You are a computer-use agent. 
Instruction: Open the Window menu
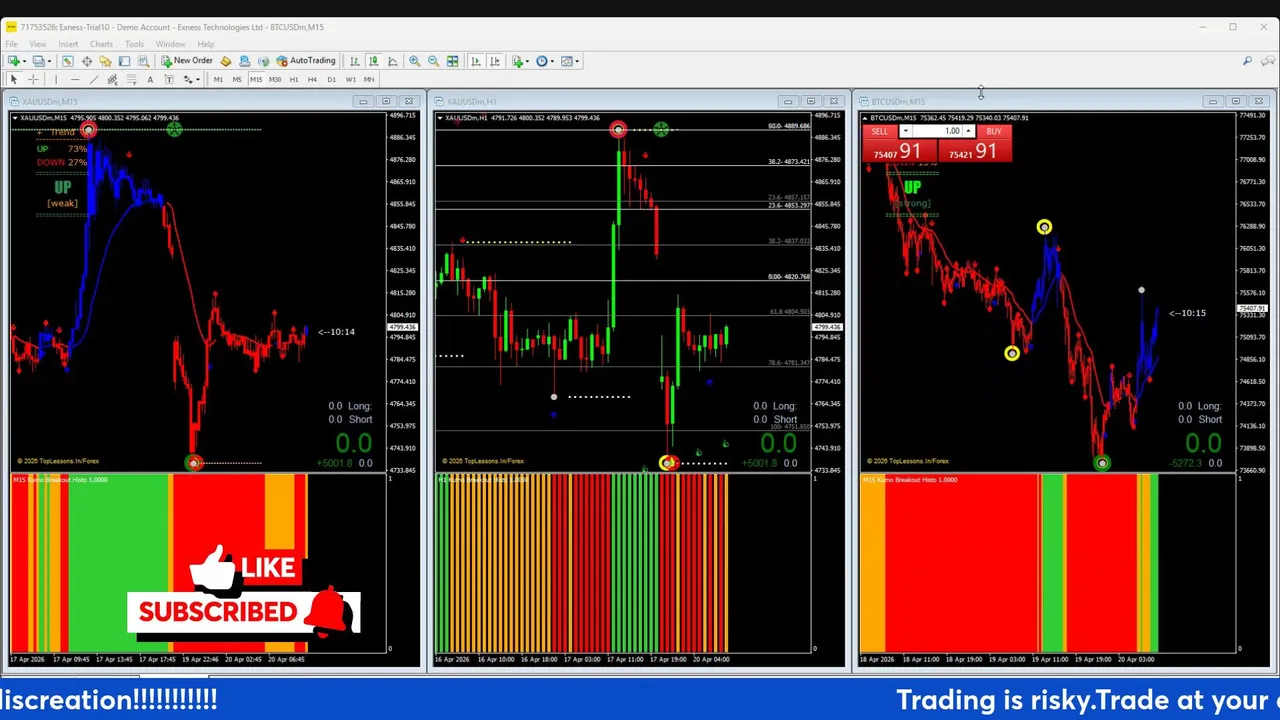170,44
